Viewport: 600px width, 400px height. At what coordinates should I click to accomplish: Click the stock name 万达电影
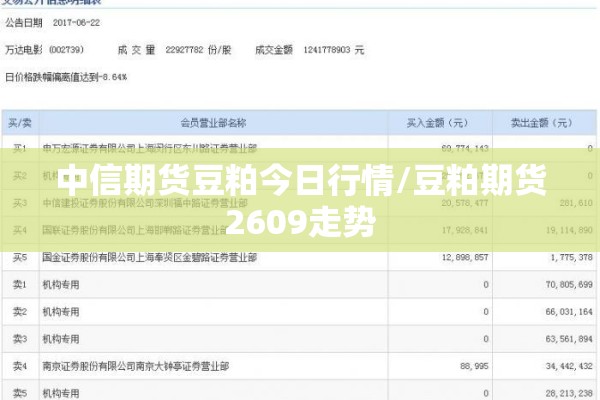24,50
